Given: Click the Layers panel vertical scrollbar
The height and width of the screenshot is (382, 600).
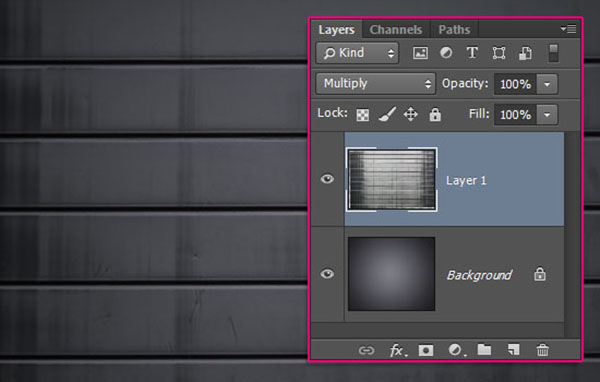Looking at the screenshot, I should click(572, 234).
